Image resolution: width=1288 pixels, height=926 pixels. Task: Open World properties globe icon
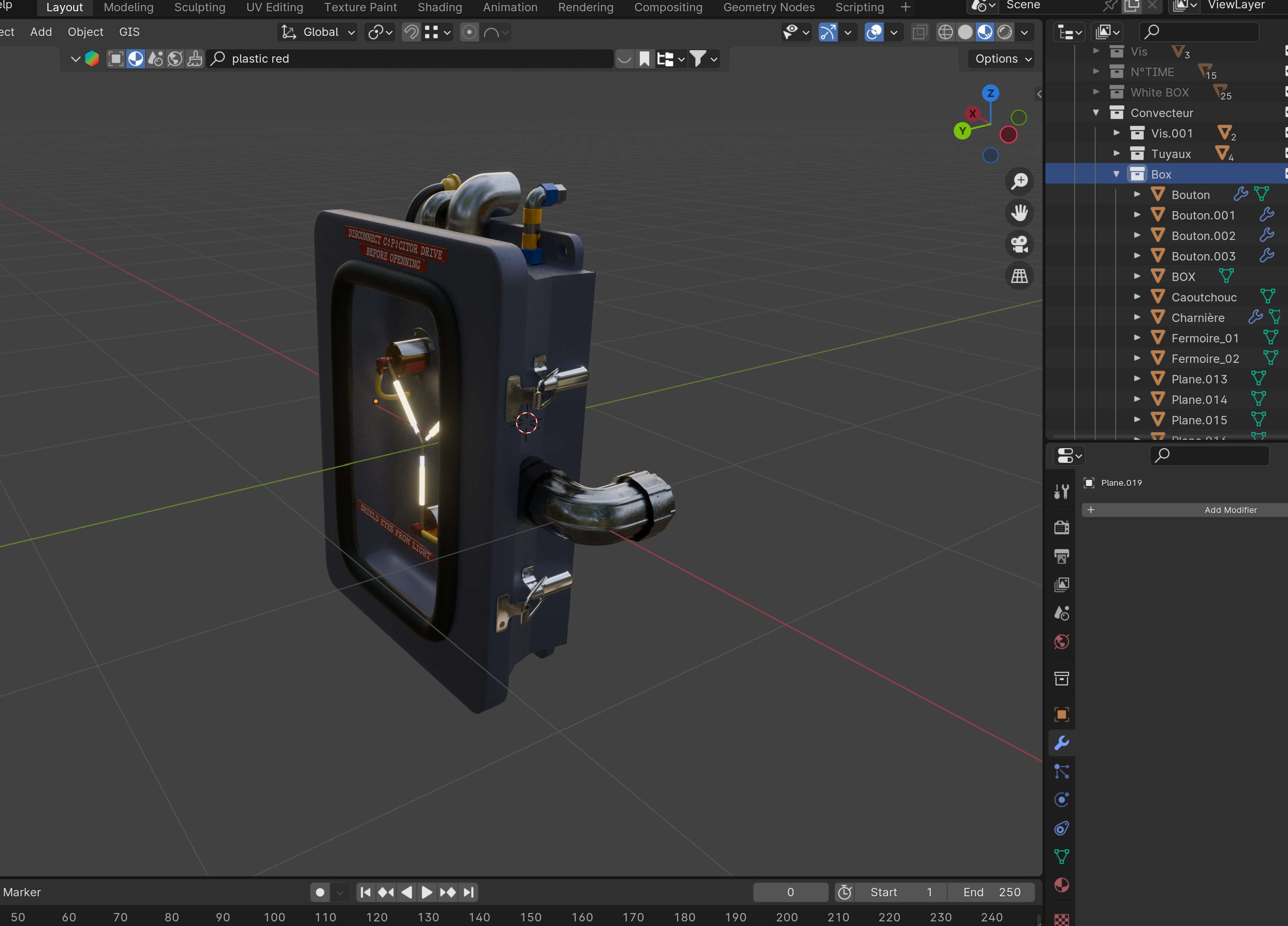tap(1061, 642)
